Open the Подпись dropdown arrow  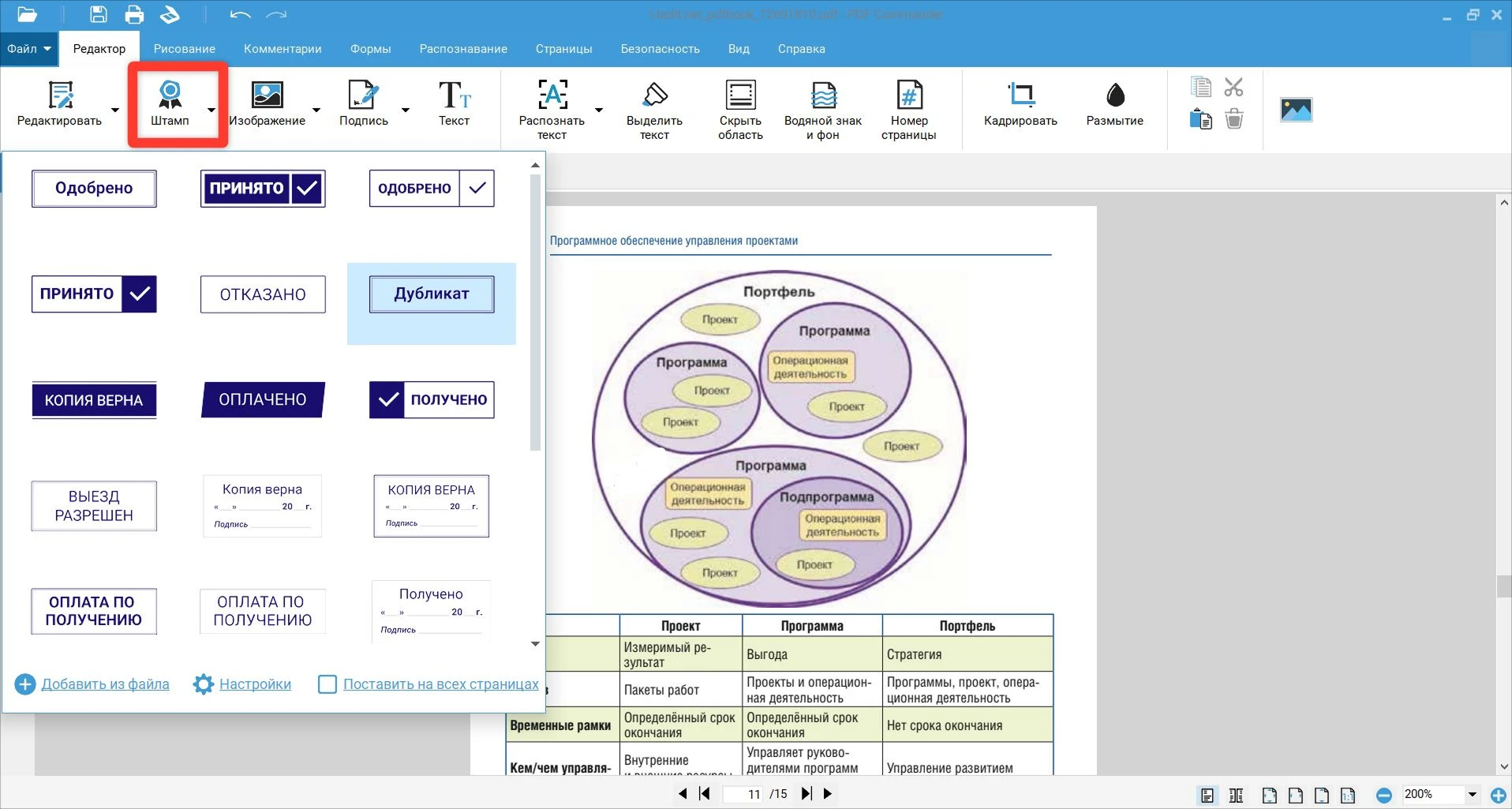[406, 110]
